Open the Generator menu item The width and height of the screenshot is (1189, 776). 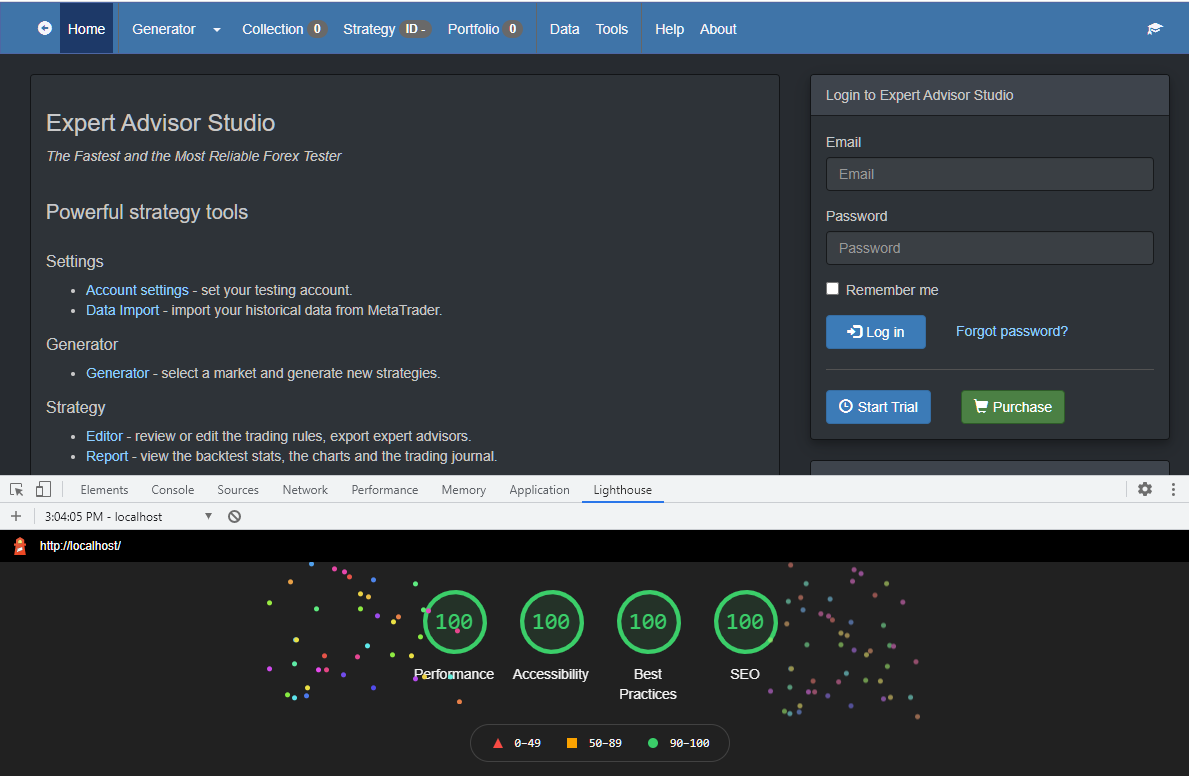[x=164, y=29]
